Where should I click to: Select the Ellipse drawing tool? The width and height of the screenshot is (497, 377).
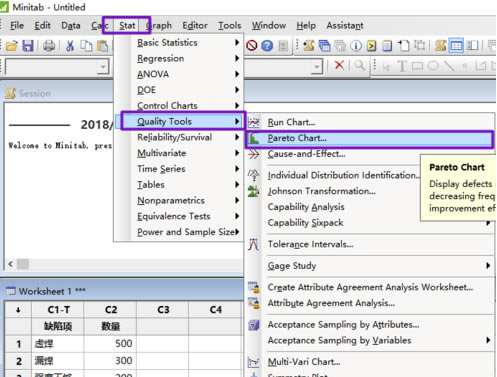(433, 66)
